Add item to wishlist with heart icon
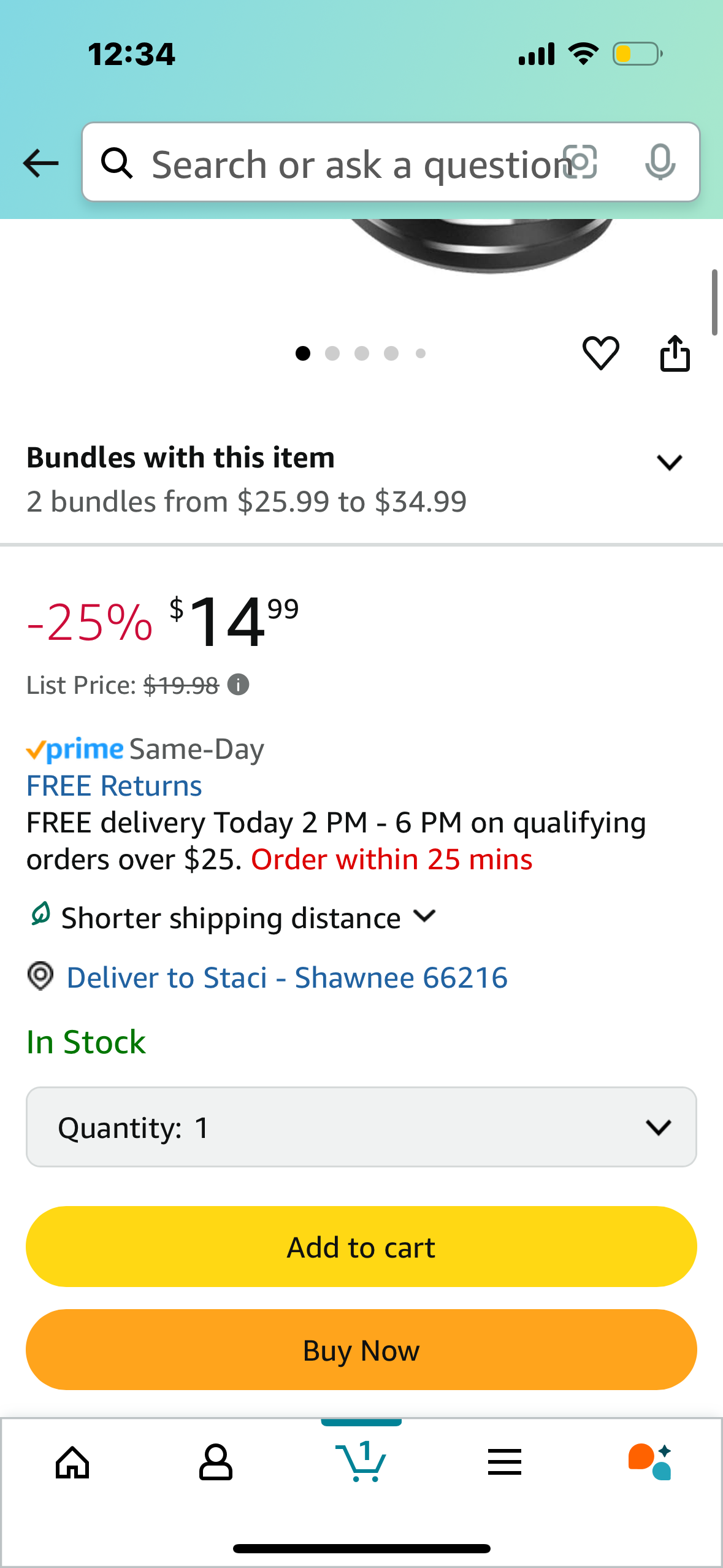723x1568 pixels. tap(600, 353)
